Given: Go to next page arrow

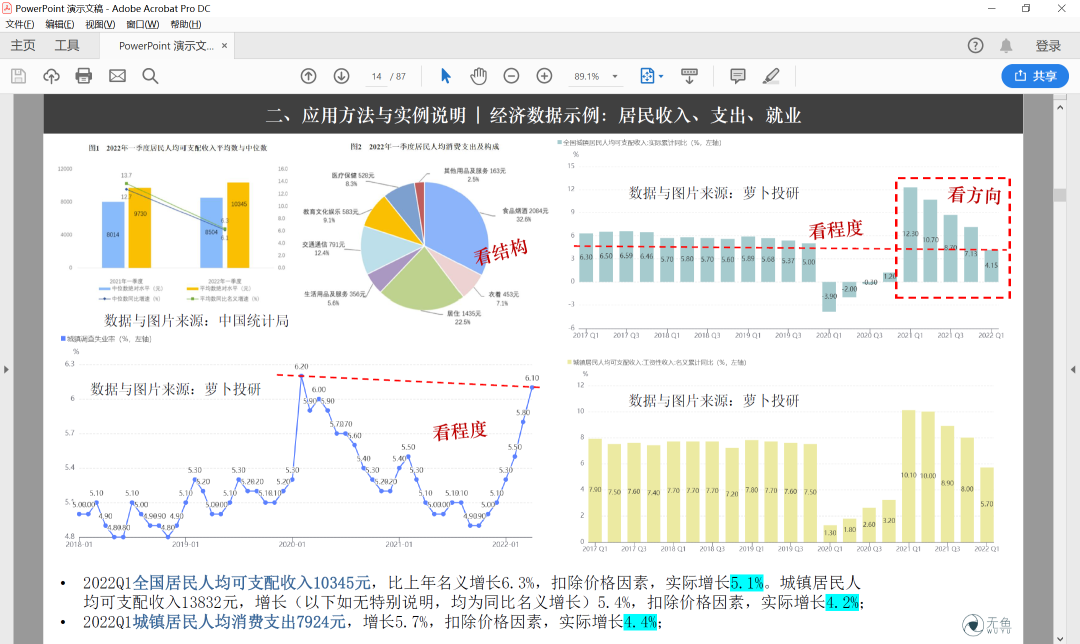Looking at the screenshot, I should 342,76.
